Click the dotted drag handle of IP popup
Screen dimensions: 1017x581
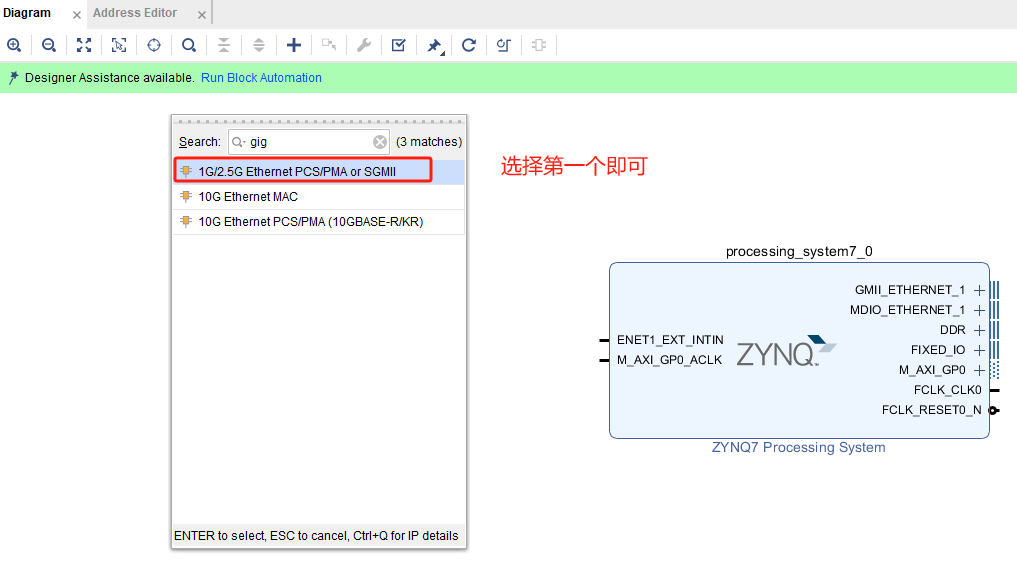[x=319, y=121]
